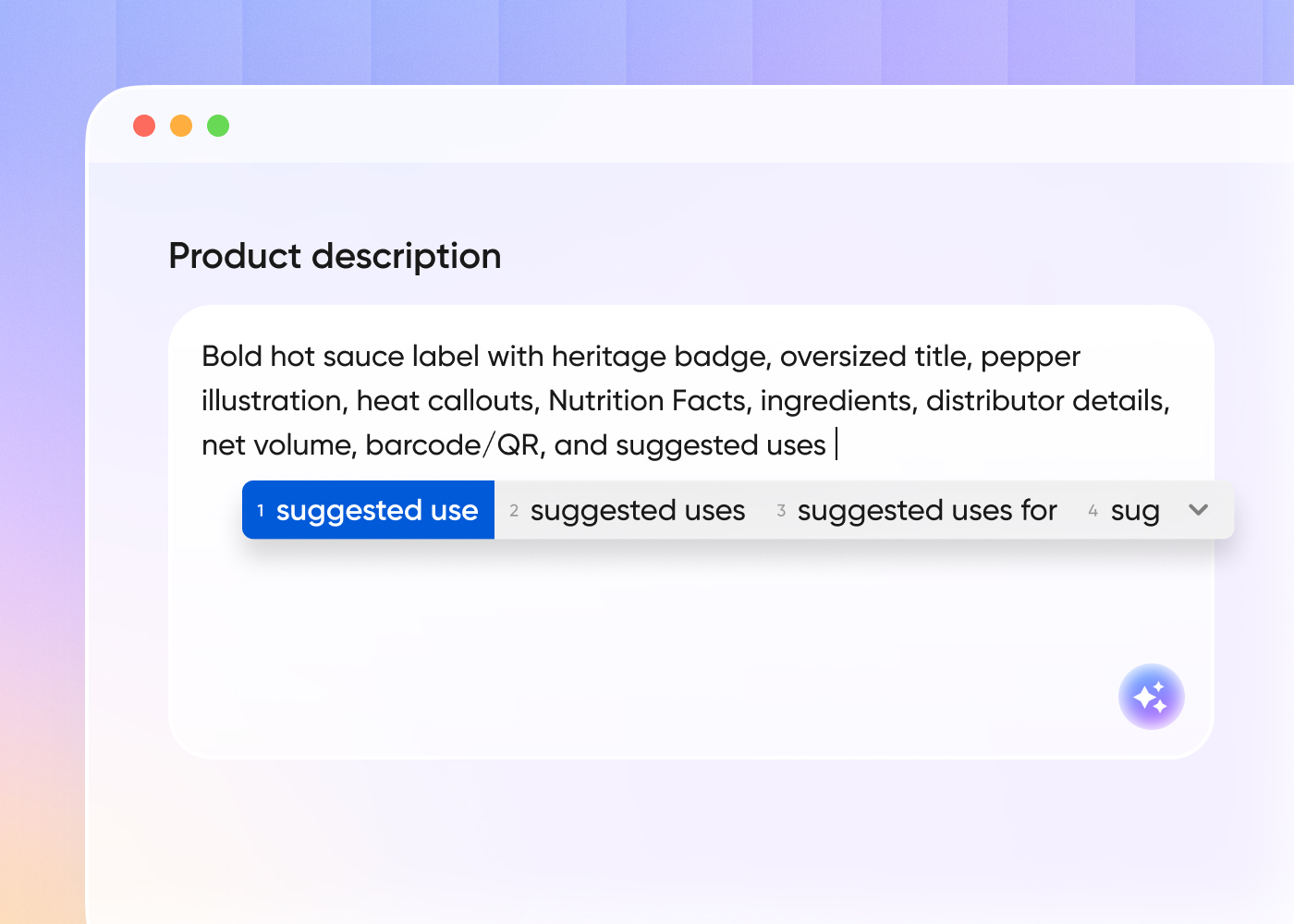Click the blinking text cursor after "suggested uses"
1294x924 pixels.
[837, 444]
